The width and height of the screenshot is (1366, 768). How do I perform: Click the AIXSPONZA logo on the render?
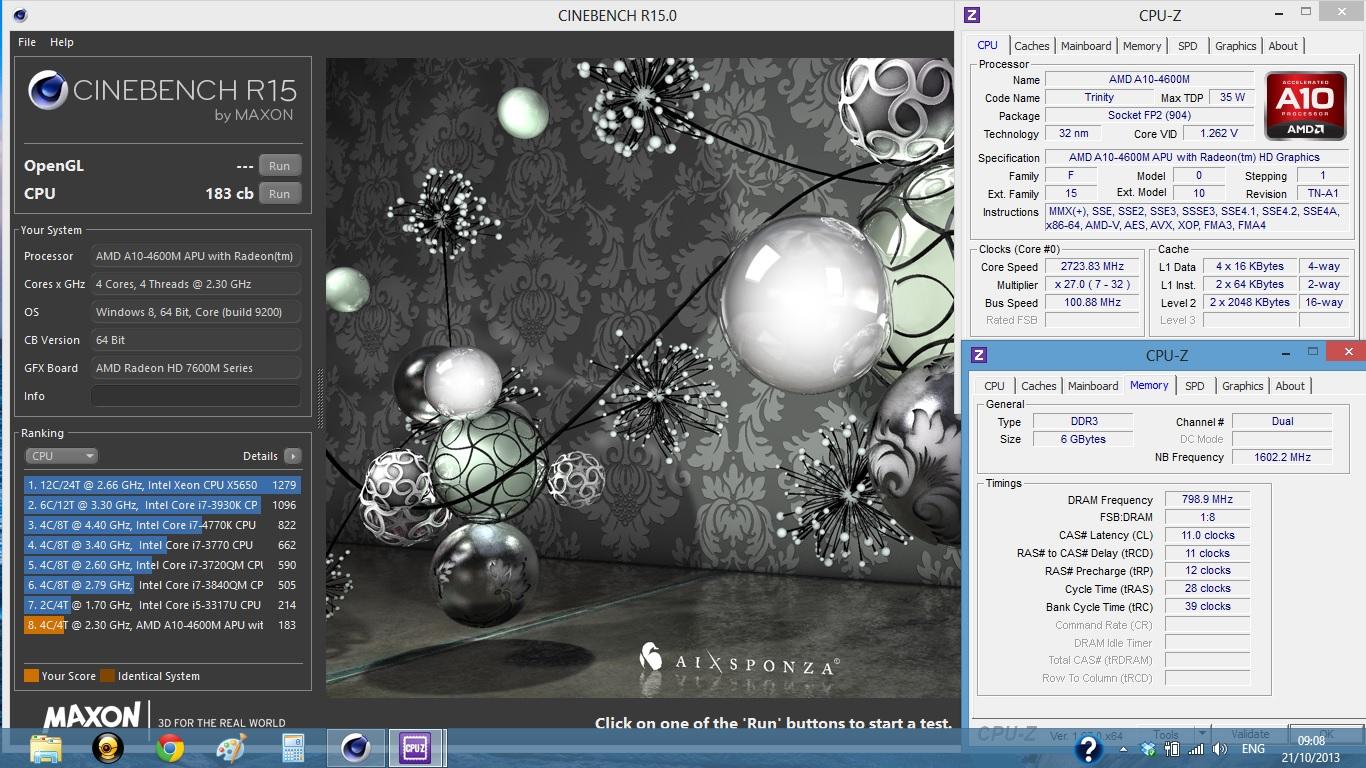(739, 659)
